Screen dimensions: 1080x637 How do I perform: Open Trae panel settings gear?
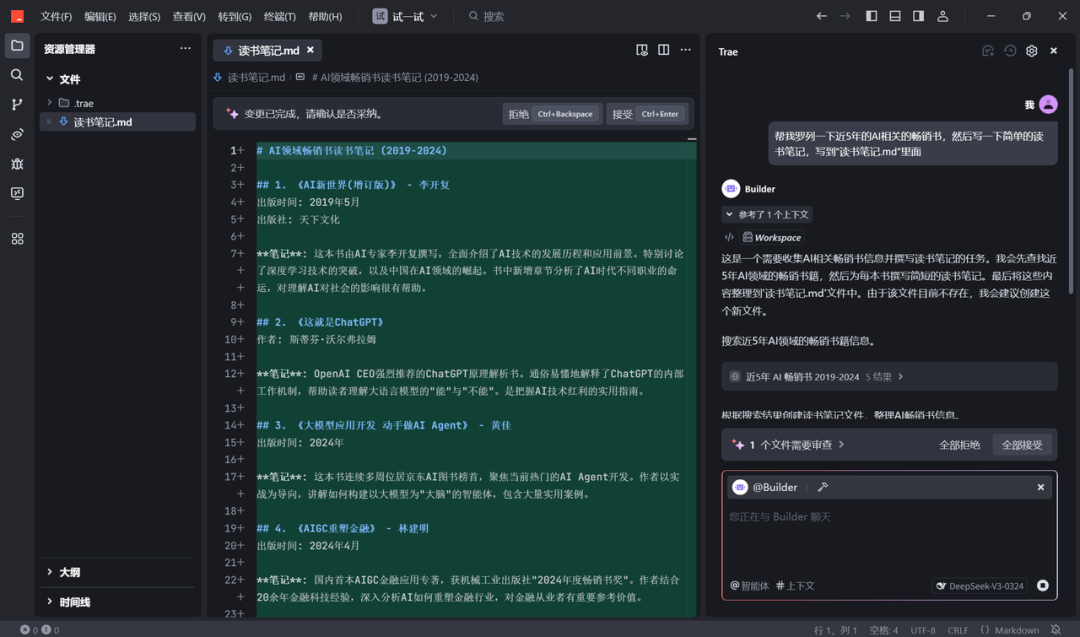point(1031,51)
